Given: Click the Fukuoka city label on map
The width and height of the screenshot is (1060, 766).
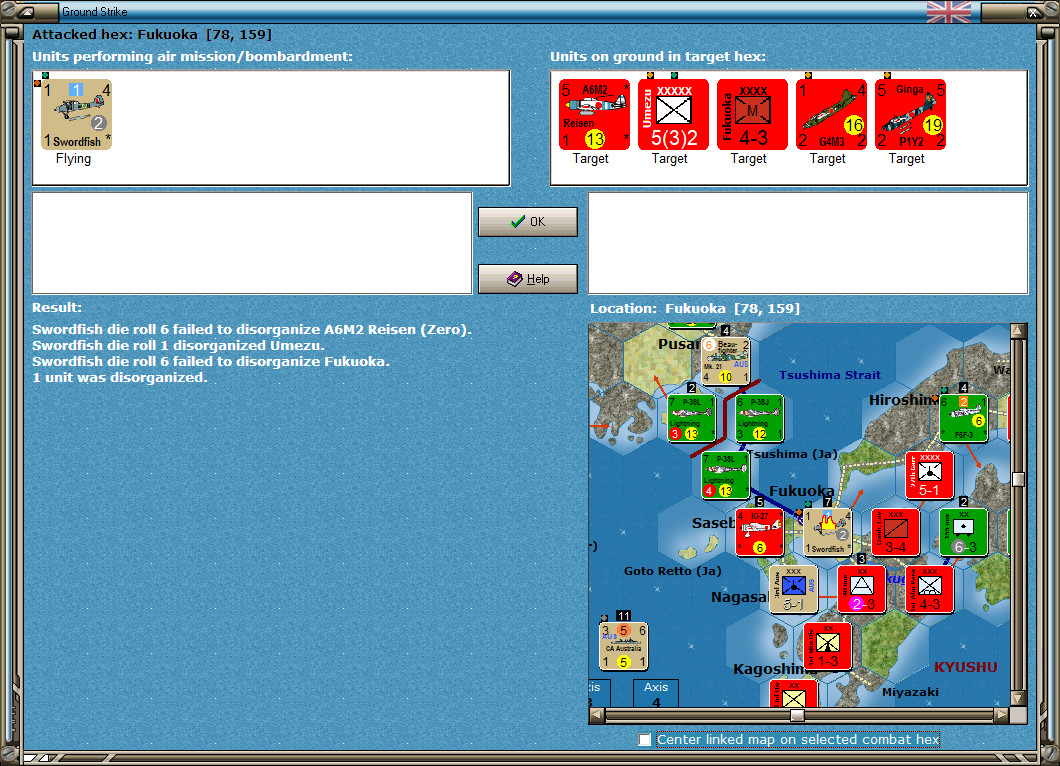Looking at the screenshot, I should [x=802, y=491].
